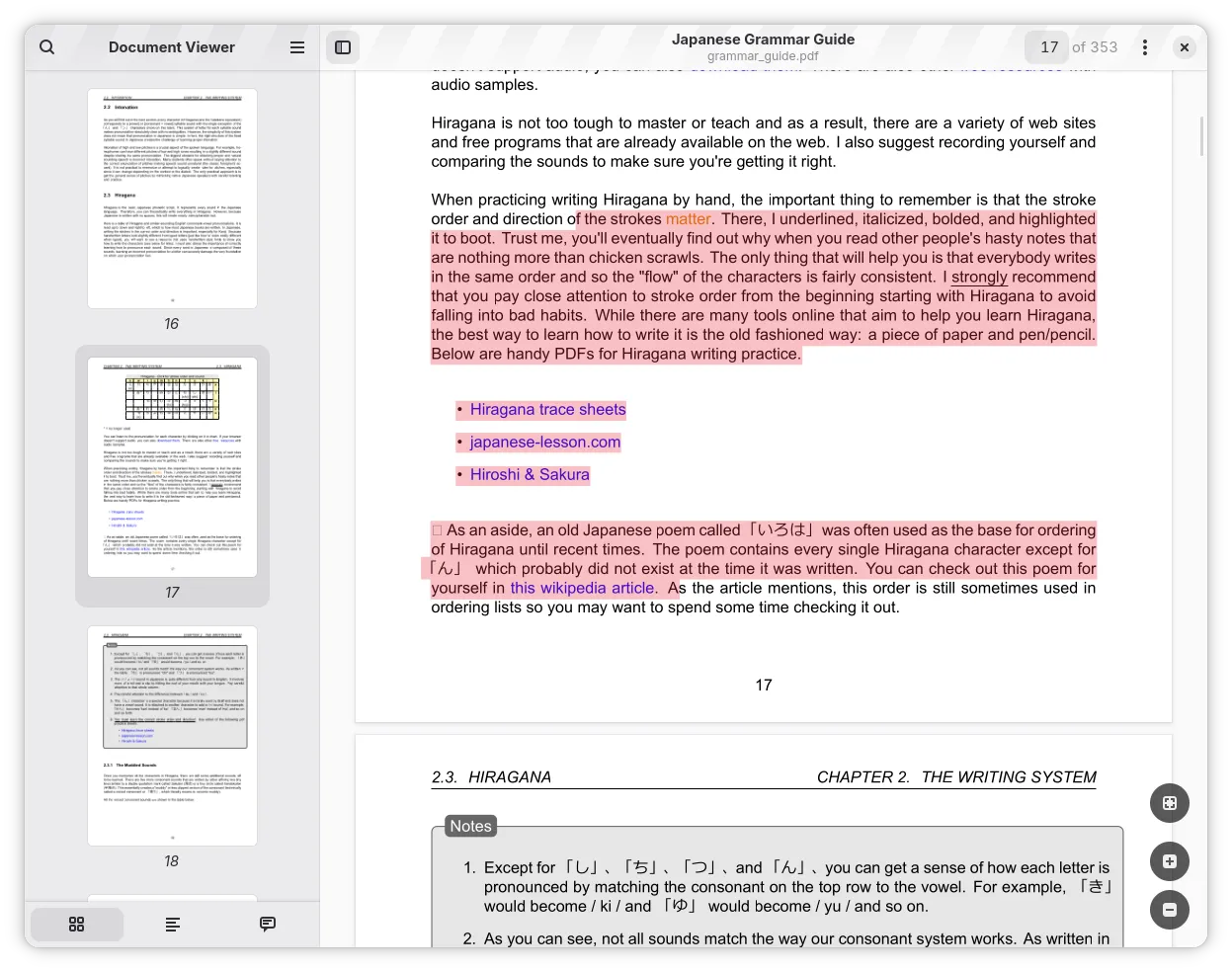
Task: Click the wikipedia article link
Action: pos(582,589)
